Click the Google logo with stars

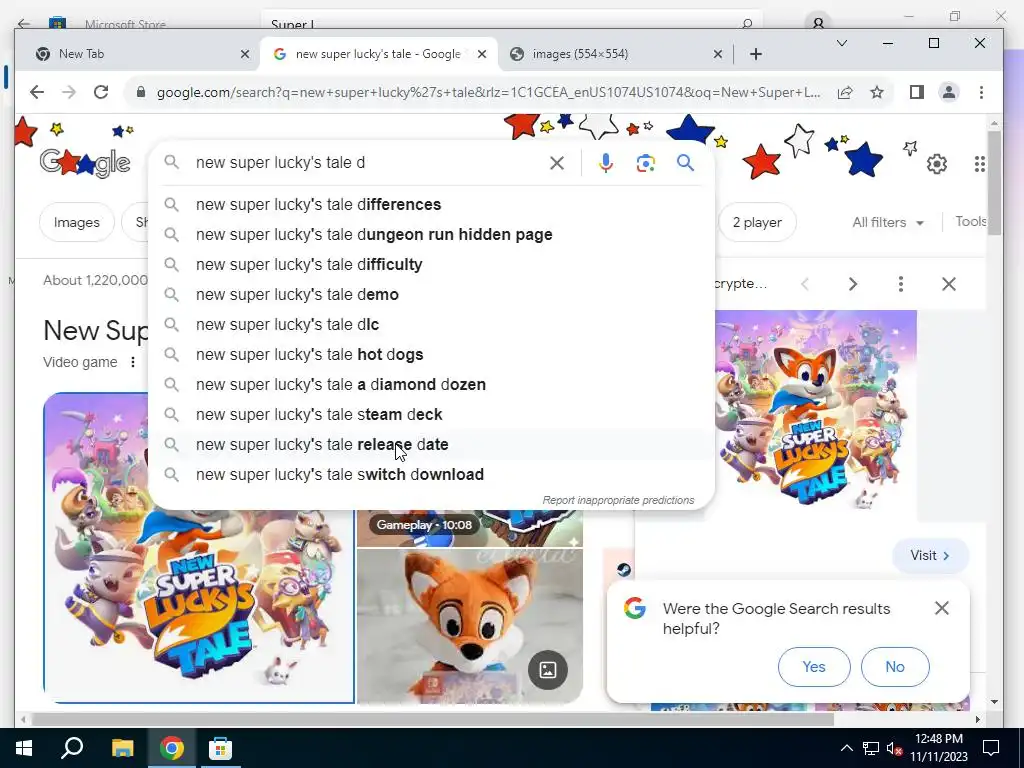85,163
